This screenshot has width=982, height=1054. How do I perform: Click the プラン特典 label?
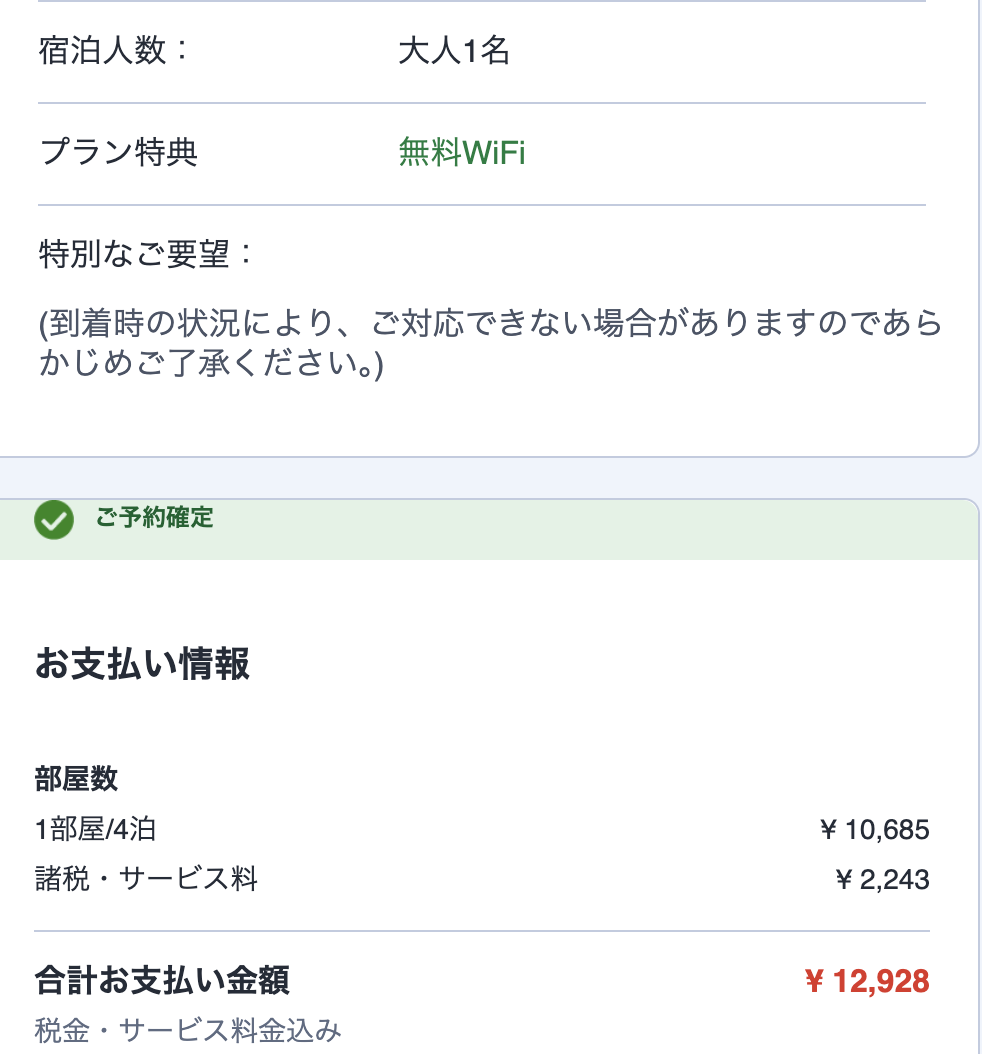pyautogui.click(x=119, y=153)
